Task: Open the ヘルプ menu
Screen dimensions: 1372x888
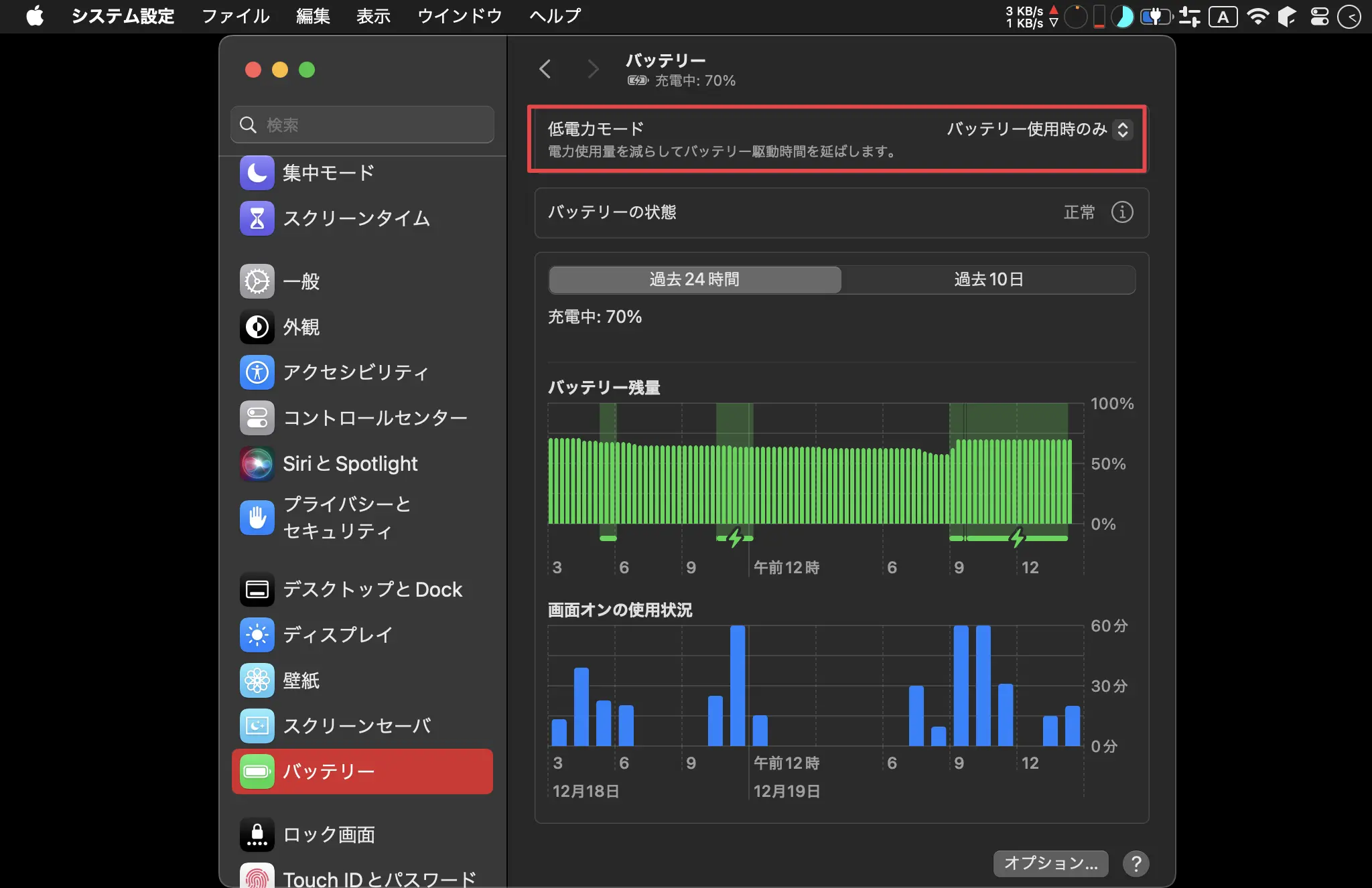Action: [555, 15]
